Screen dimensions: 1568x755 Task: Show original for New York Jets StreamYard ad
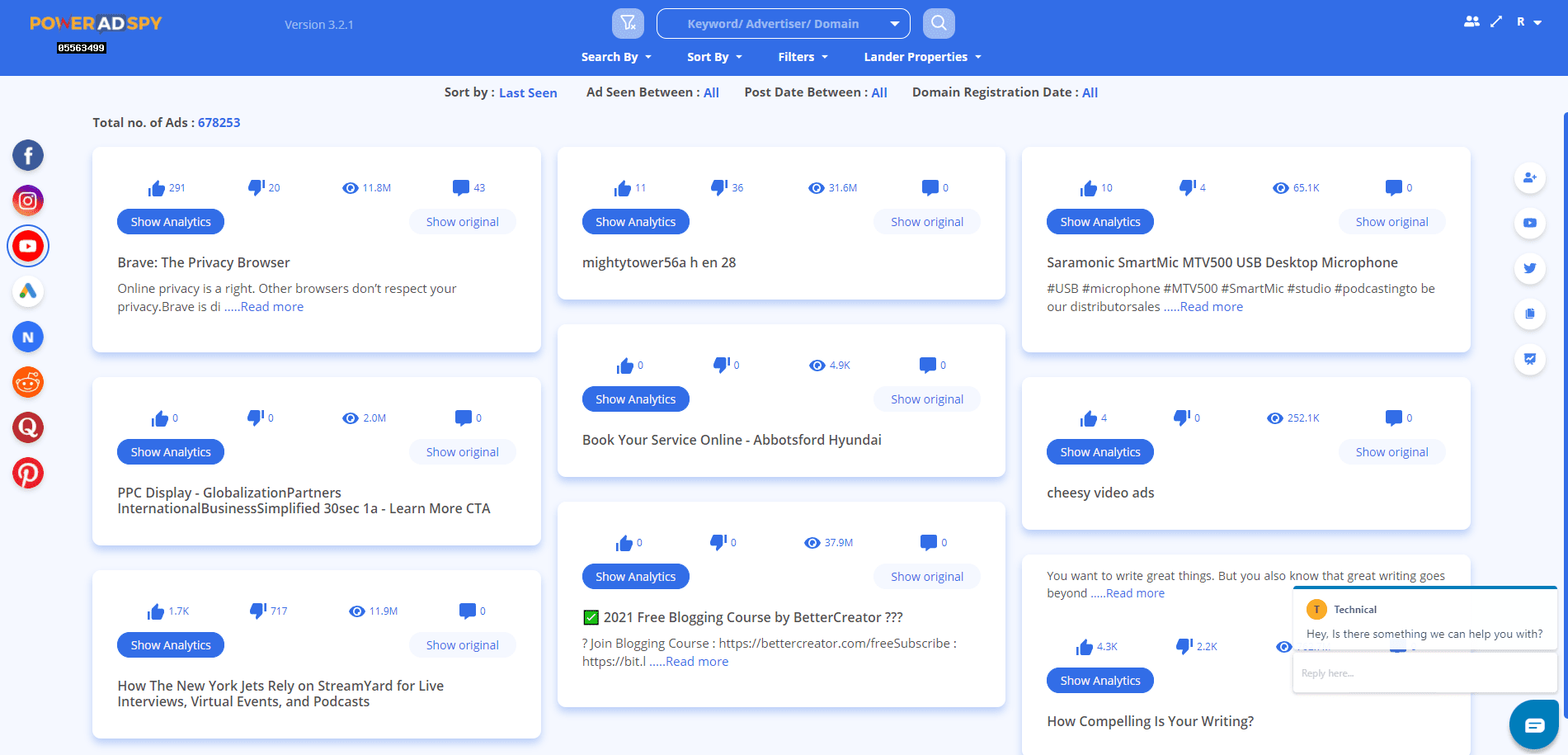(462, 645)
